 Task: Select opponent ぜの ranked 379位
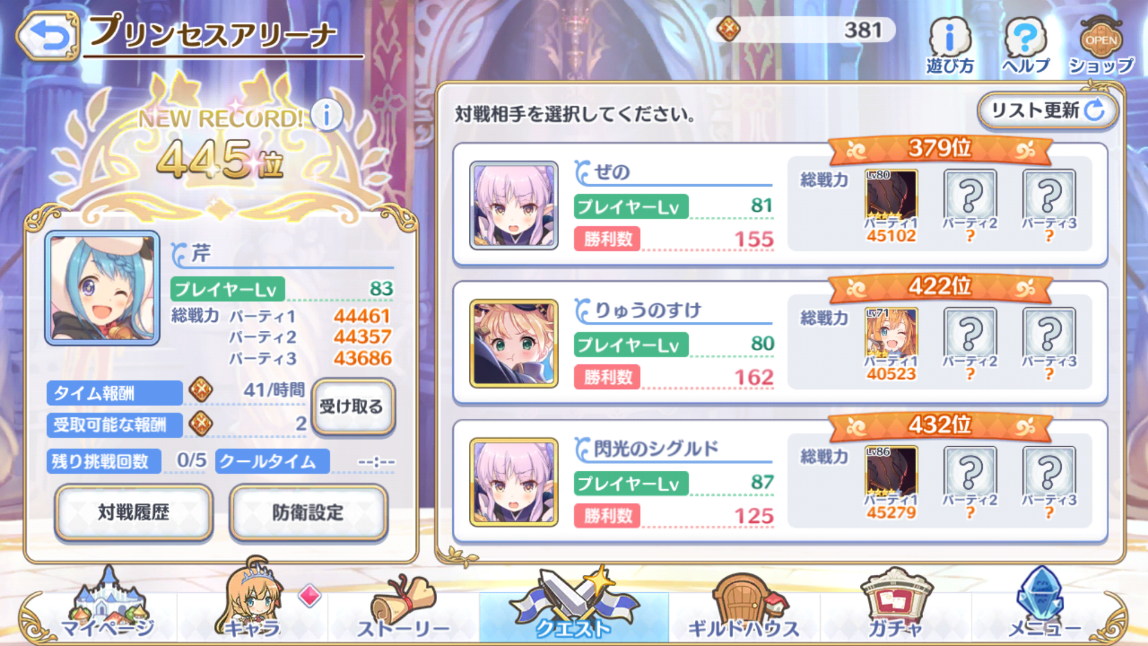[780, 204]
